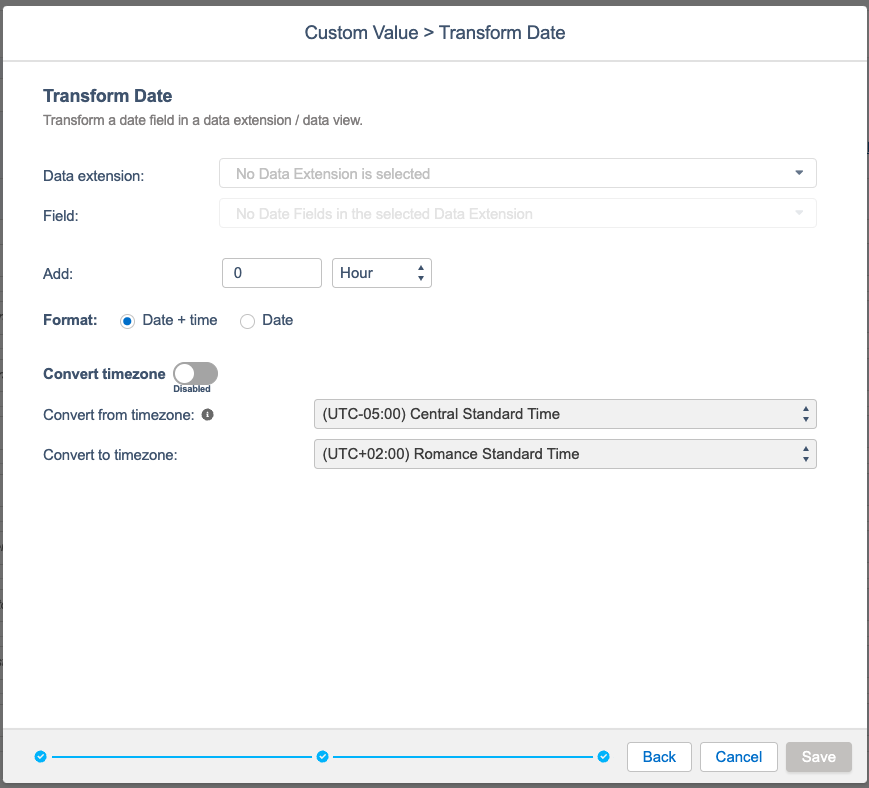Viewport: 869px width, 788px height.
Task: Open the Field dropdown
Action: tap(517, 212)
